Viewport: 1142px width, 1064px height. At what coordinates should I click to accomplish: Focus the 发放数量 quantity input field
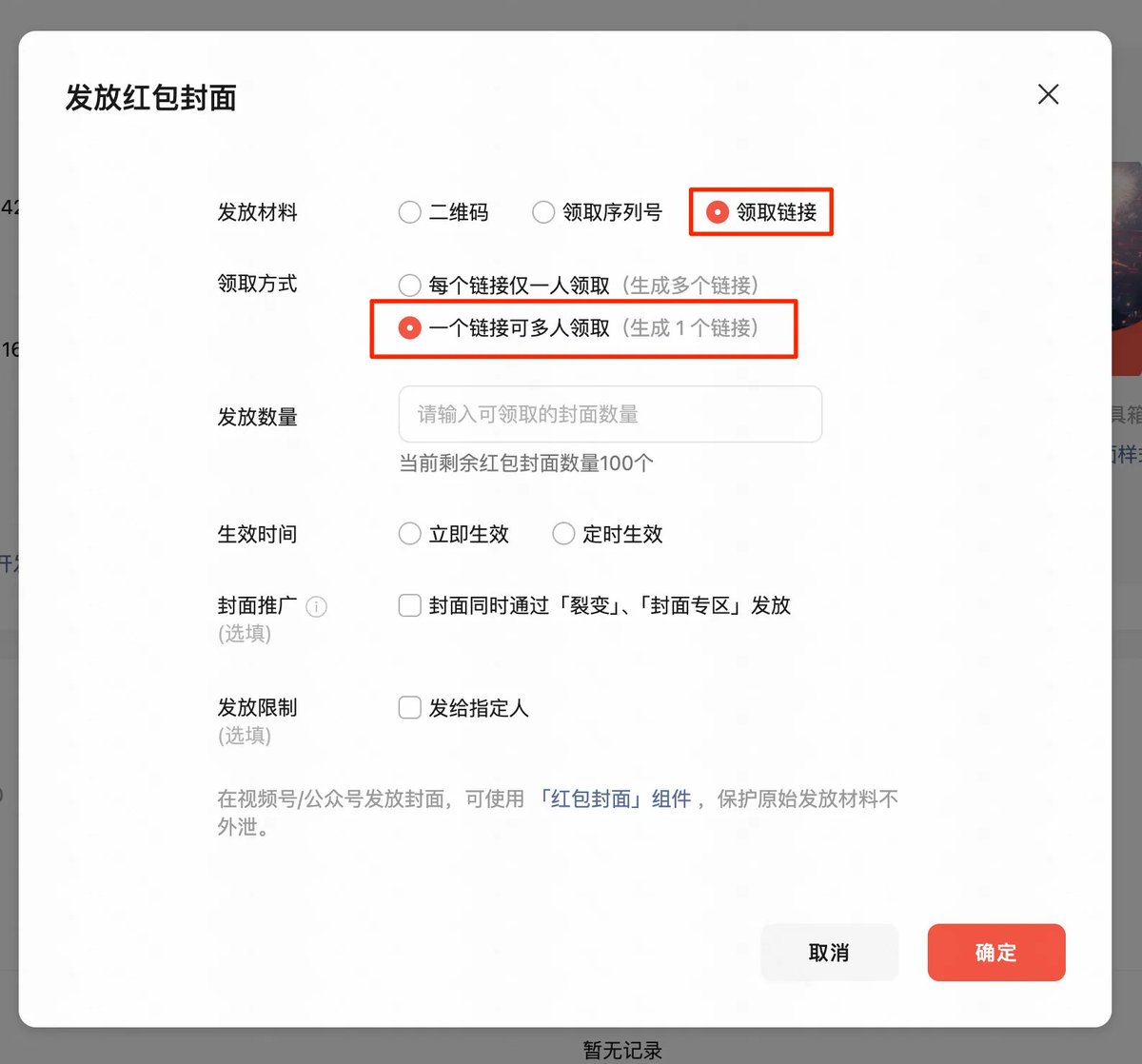click(x=609, y=414)
